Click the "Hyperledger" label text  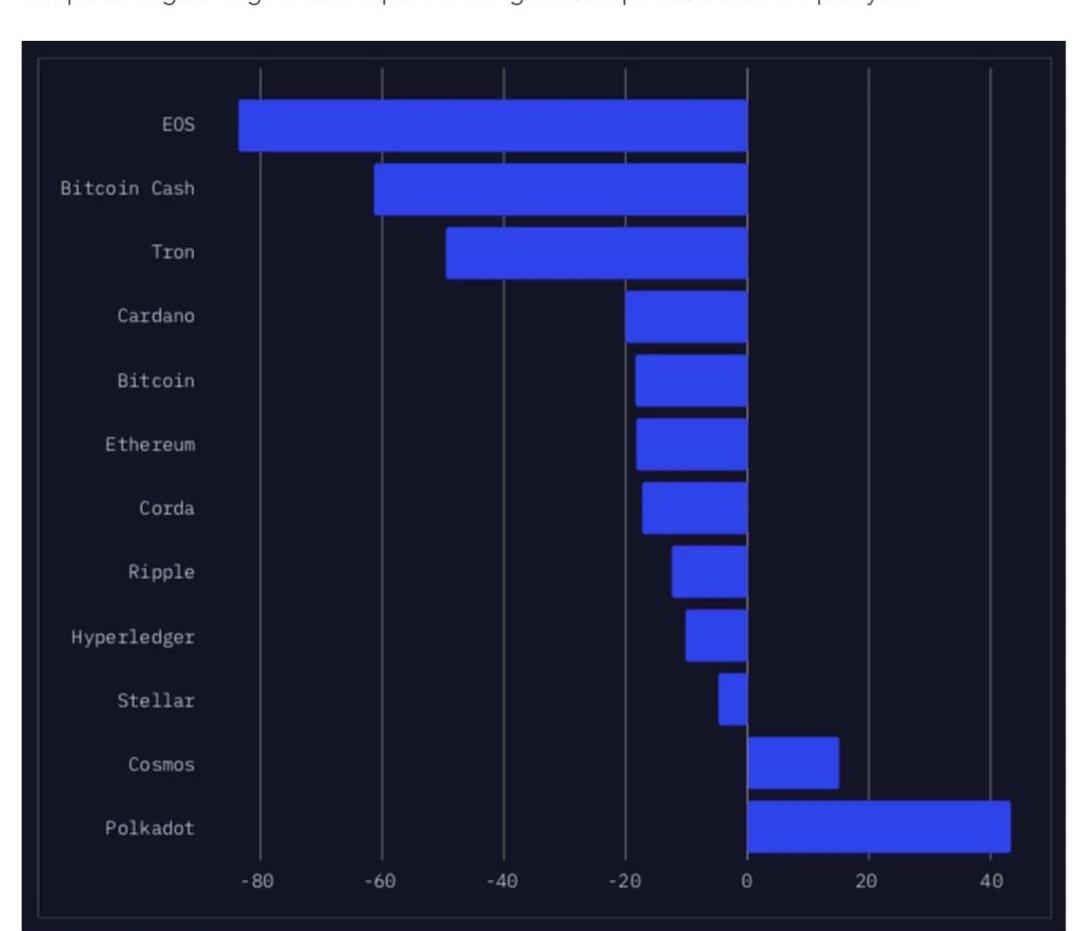point(133,637)
